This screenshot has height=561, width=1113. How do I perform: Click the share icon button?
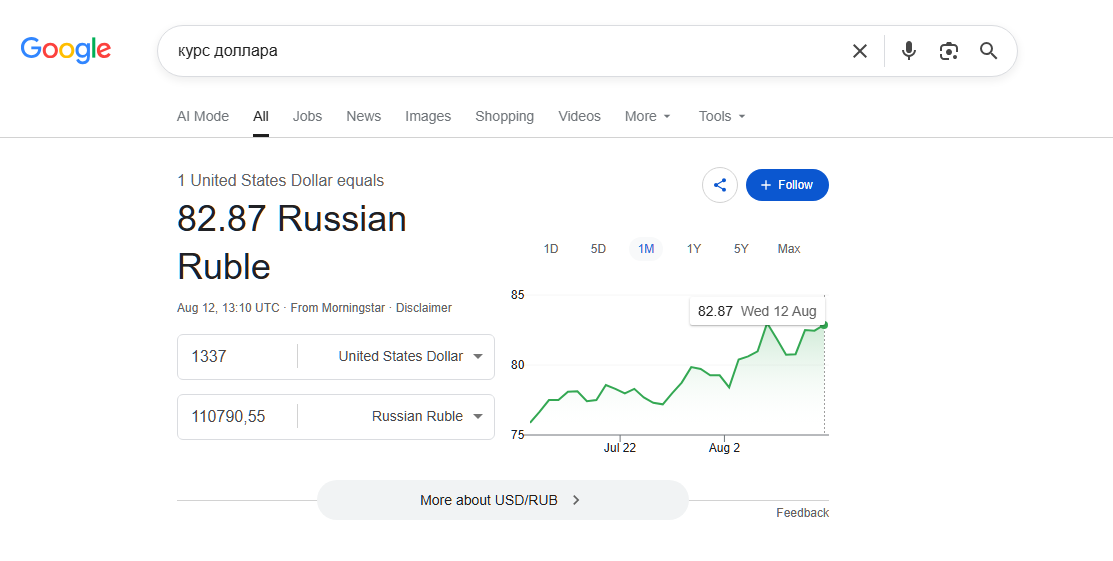tap(720, 185)
